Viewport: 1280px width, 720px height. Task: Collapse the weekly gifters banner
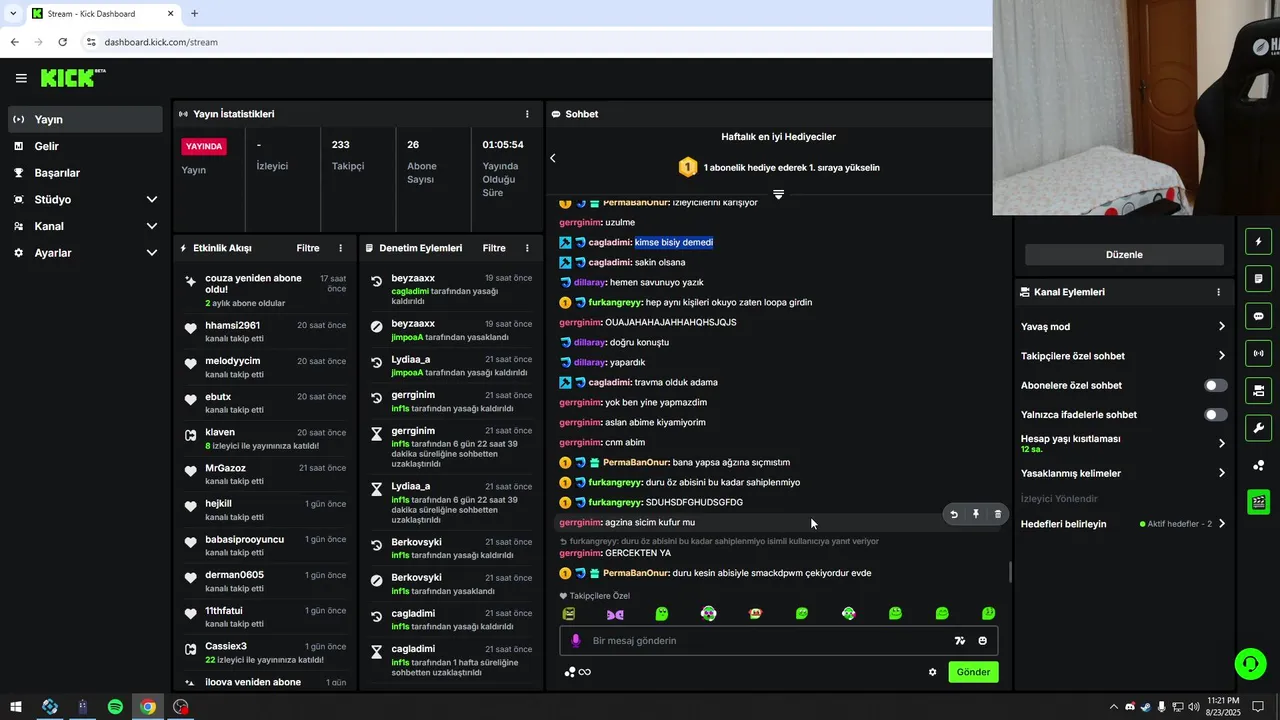pyautogui.click(x=778, y=194)
